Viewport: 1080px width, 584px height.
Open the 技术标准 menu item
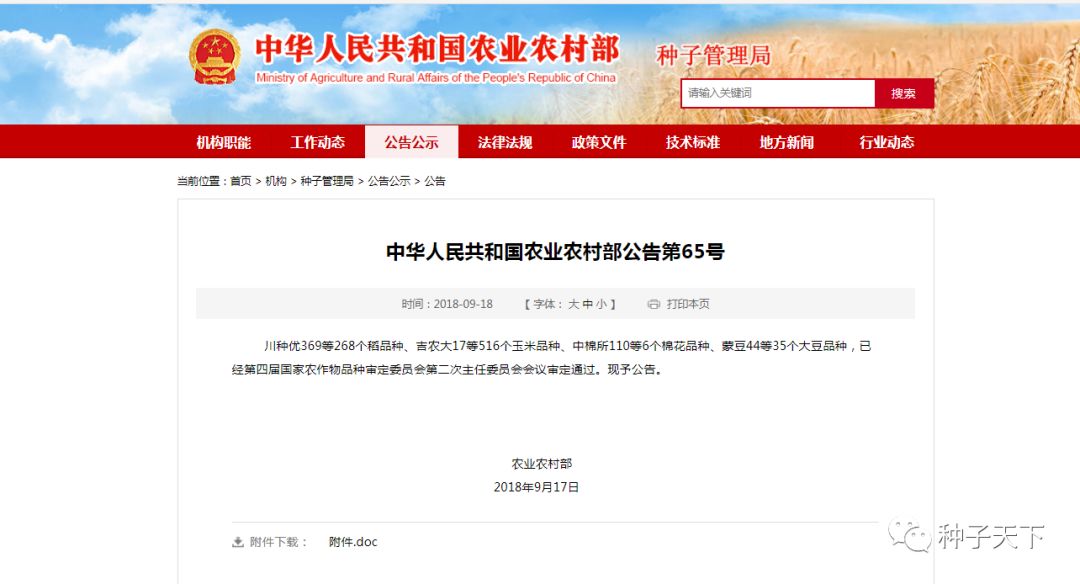coord(693,143)
